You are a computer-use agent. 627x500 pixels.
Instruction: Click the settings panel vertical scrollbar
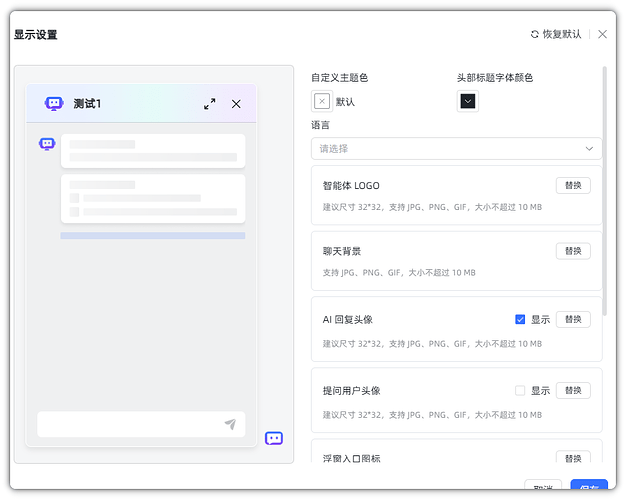605,180
